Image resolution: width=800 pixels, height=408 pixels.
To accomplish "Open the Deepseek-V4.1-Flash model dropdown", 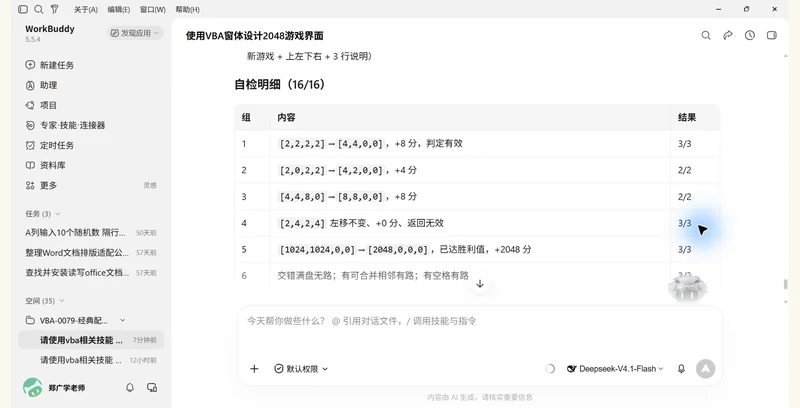I will point(615,369).
